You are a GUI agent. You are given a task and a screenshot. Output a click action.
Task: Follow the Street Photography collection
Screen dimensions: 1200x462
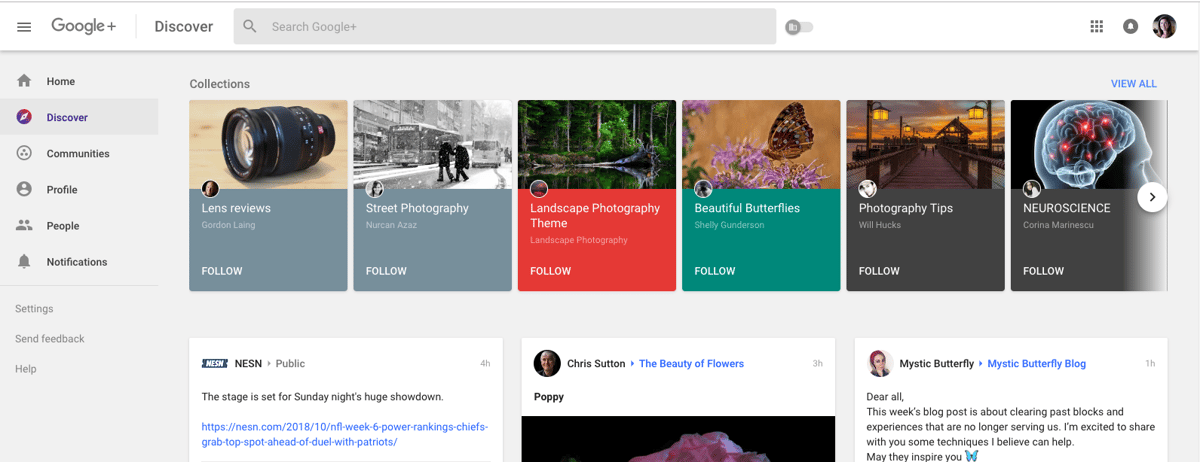click(x=386, y=271)
